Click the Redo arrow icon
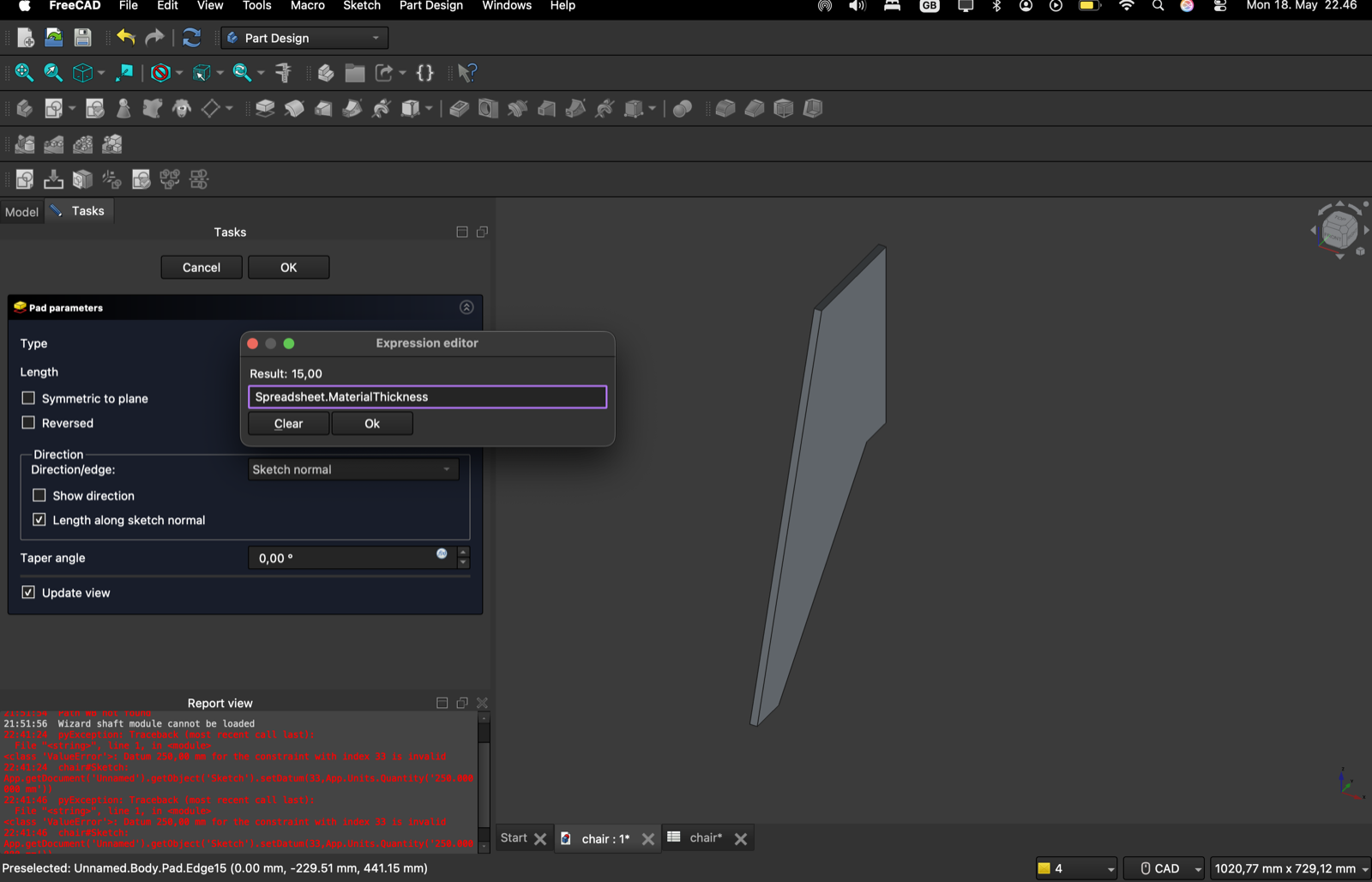This screenshot has height=882, width=1372. [154, 37]
